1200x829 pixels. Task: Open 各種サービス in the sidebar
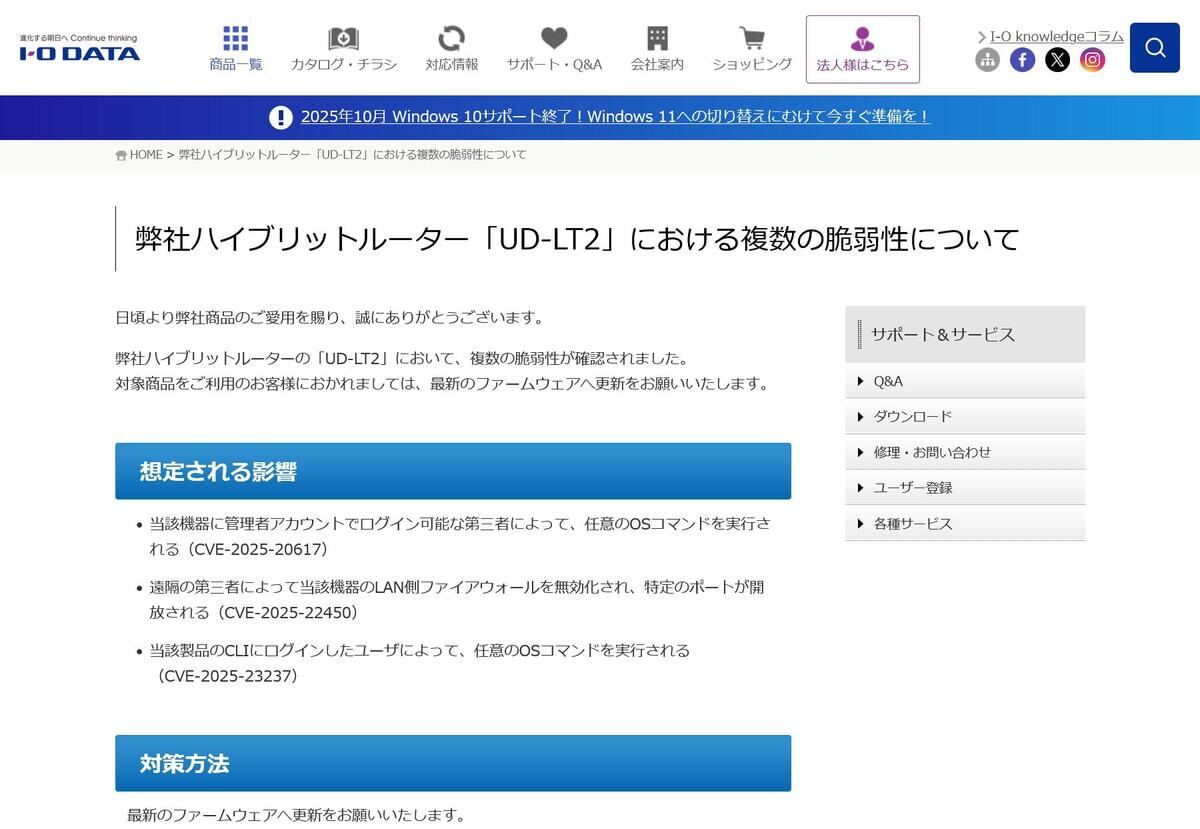(x=965, y=523)
